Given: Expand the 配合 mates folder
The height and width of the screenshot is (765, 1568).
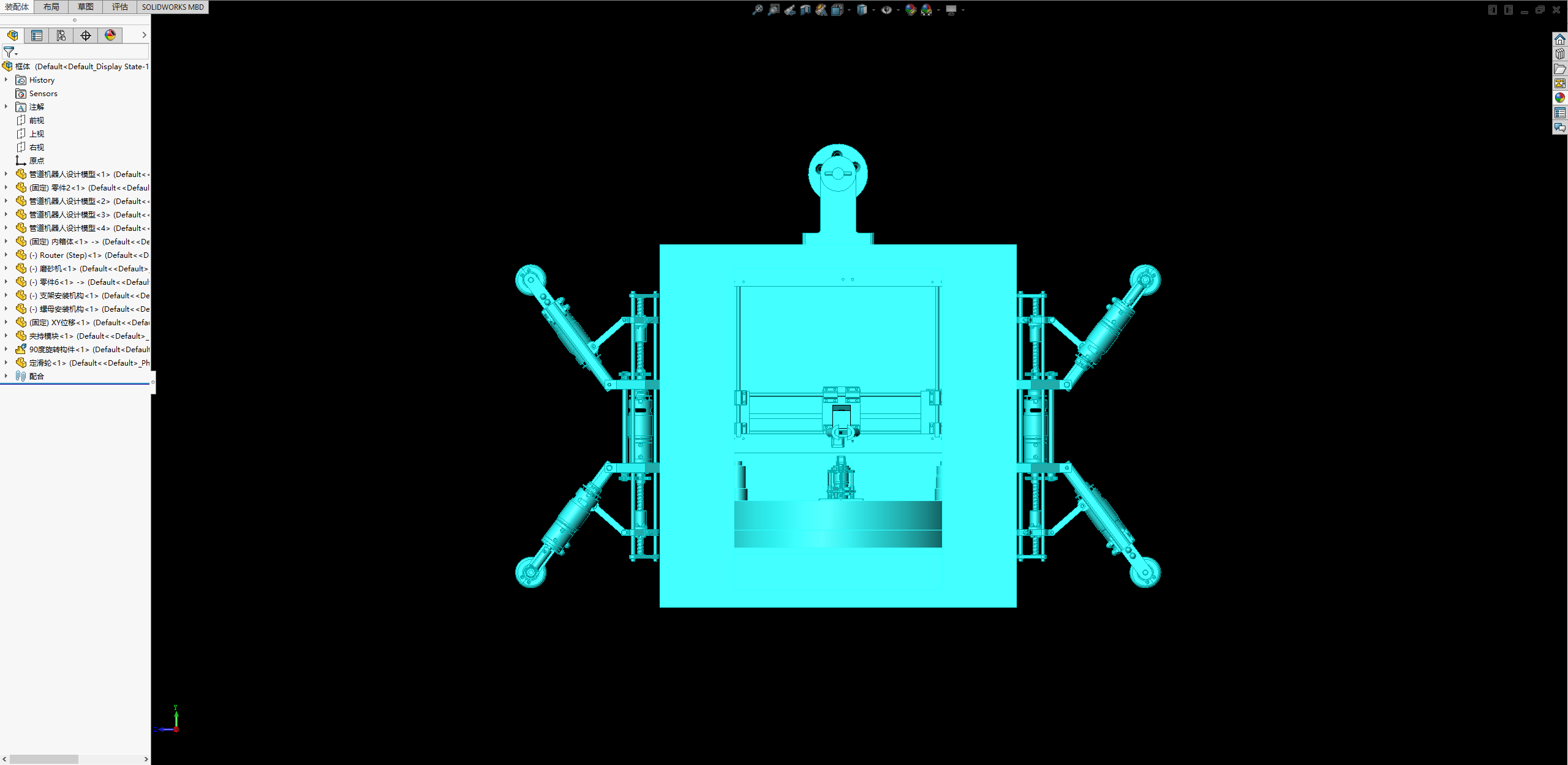Looking at the screenshot, I should pyautogui.click(x=6, y=376).
